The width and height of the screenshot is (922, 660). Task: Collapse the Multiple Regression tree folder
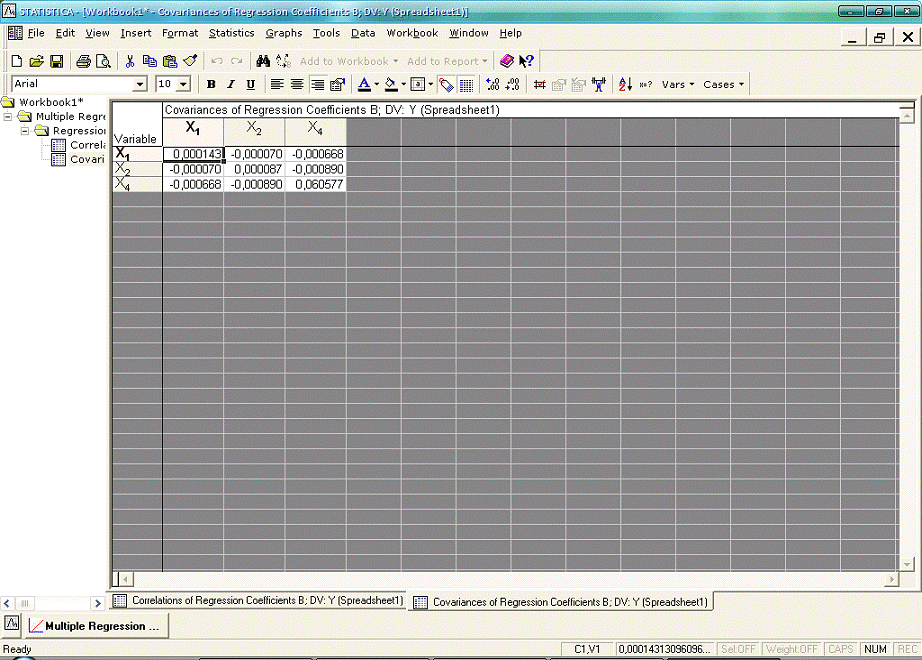tap(9, 117)
